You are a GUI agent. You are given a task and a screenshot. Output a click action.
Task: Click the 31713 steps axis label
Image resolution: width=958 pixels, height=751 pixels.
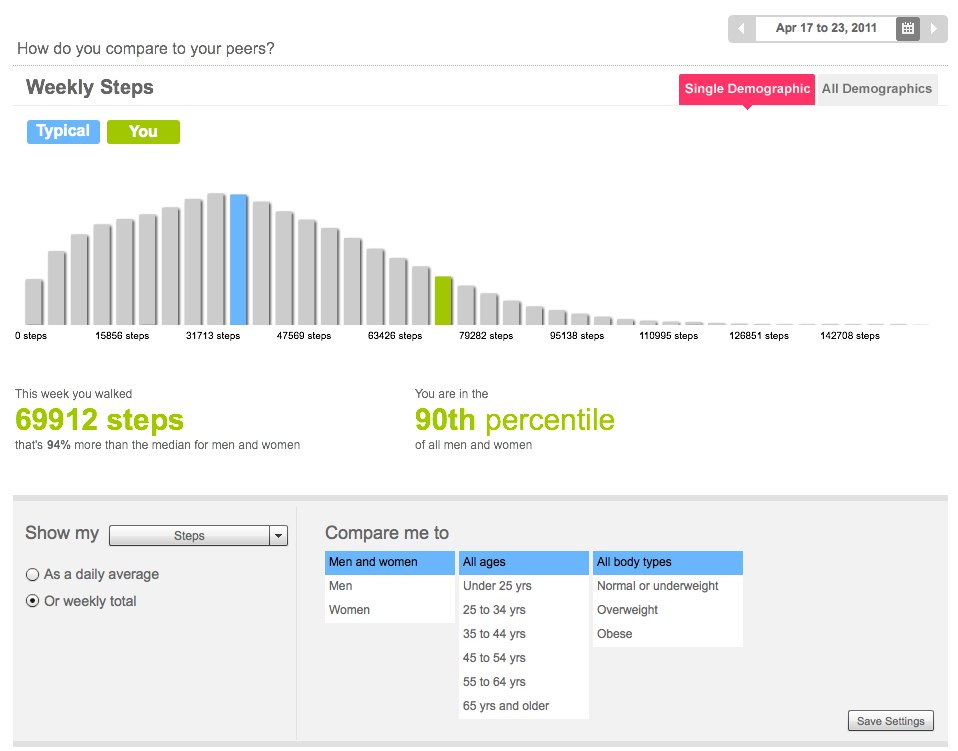click(x=213, y=335)
